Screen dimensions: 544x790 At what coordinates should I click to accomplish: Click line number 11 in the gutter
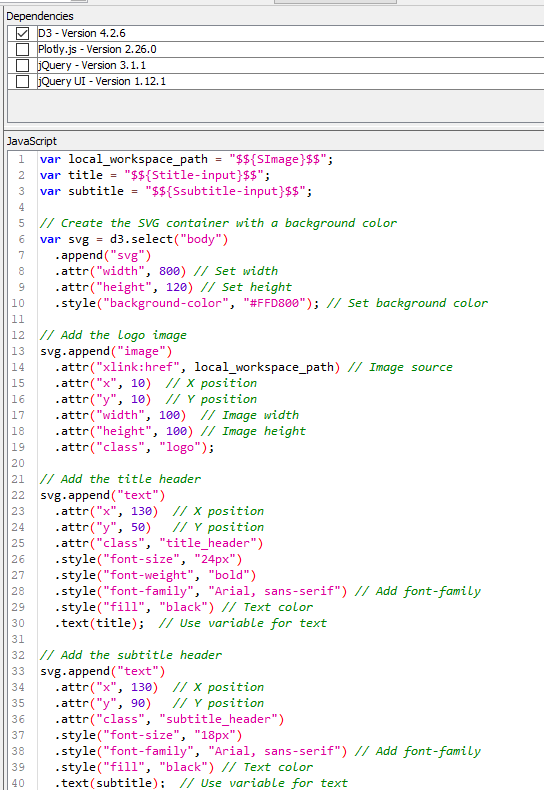(18, 319)
